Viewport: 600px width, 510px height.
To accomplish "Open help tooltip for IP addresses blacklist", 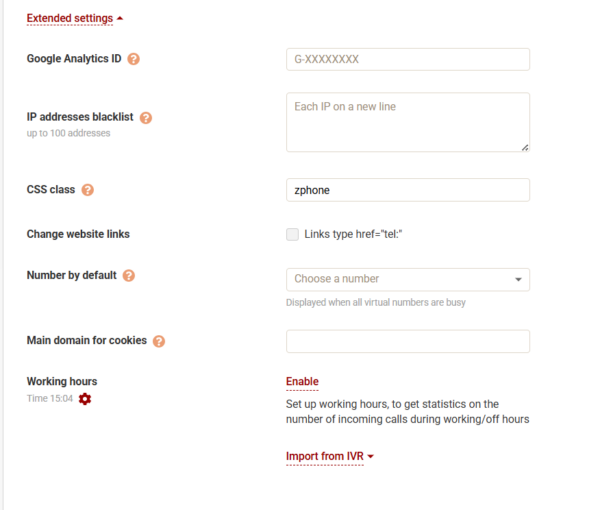I will click(x=146, y=117).
